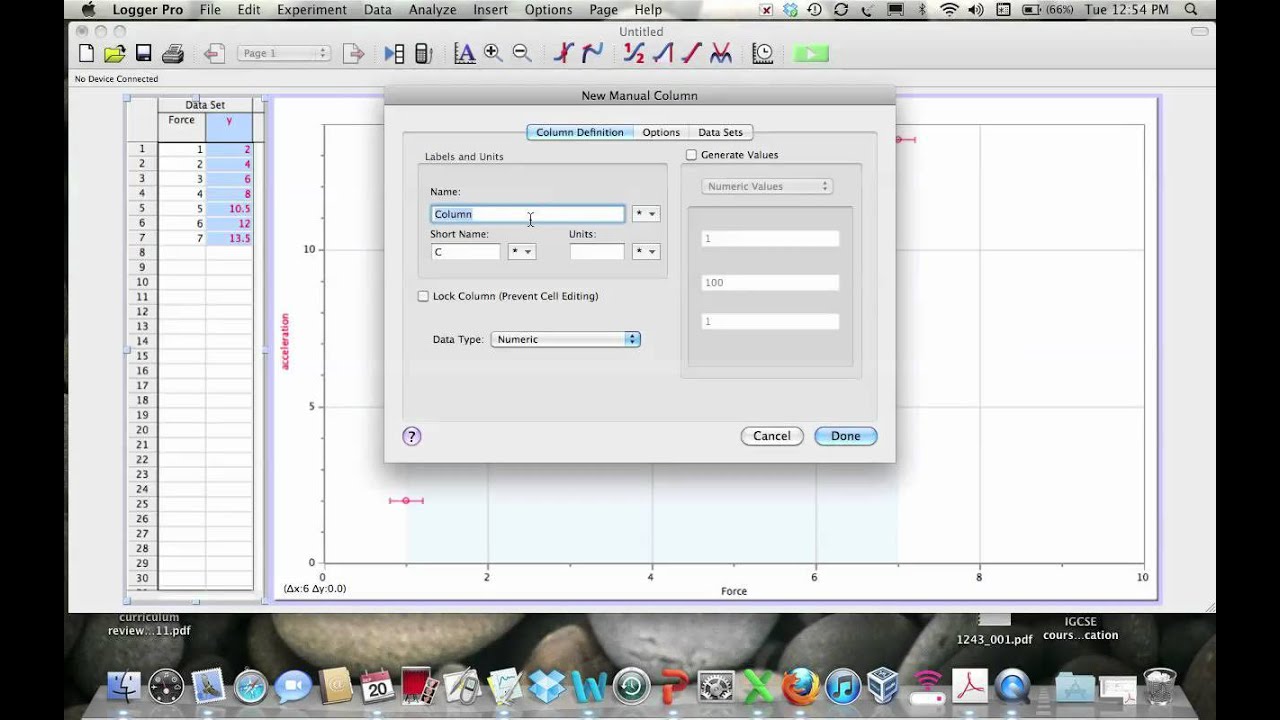Enable the Generate Values checkbox
1280x720 pixels.
tap(691, 155)
